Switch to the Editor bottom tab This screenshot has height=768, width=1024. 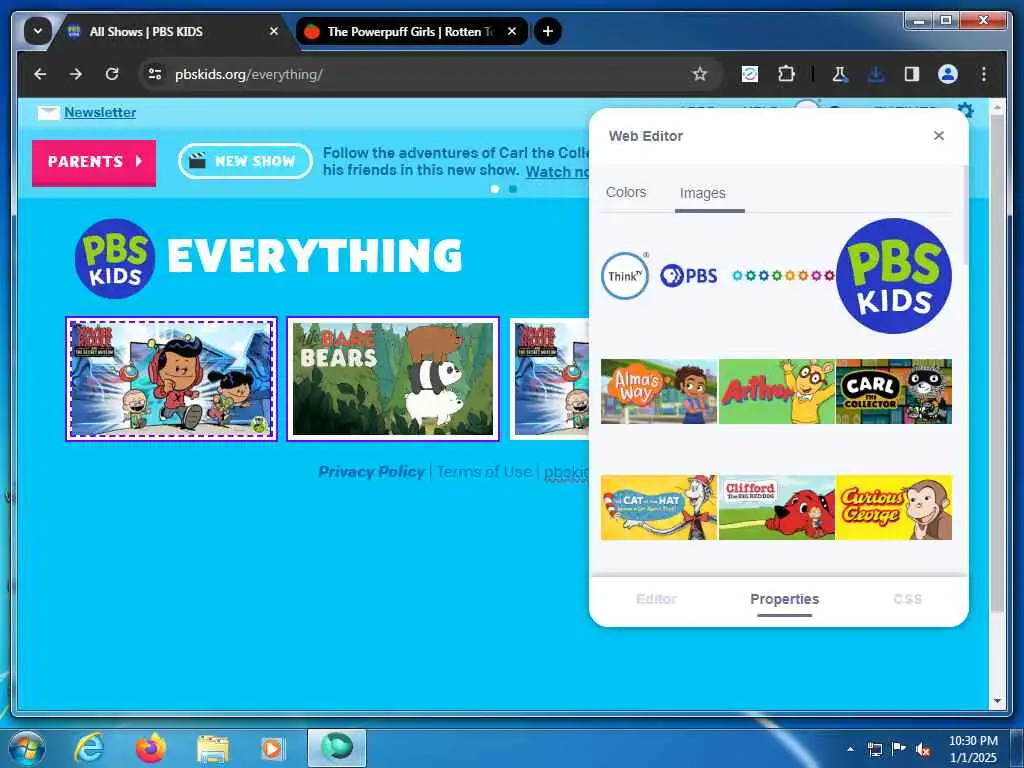pyautogui.click(x=656, y=599)
